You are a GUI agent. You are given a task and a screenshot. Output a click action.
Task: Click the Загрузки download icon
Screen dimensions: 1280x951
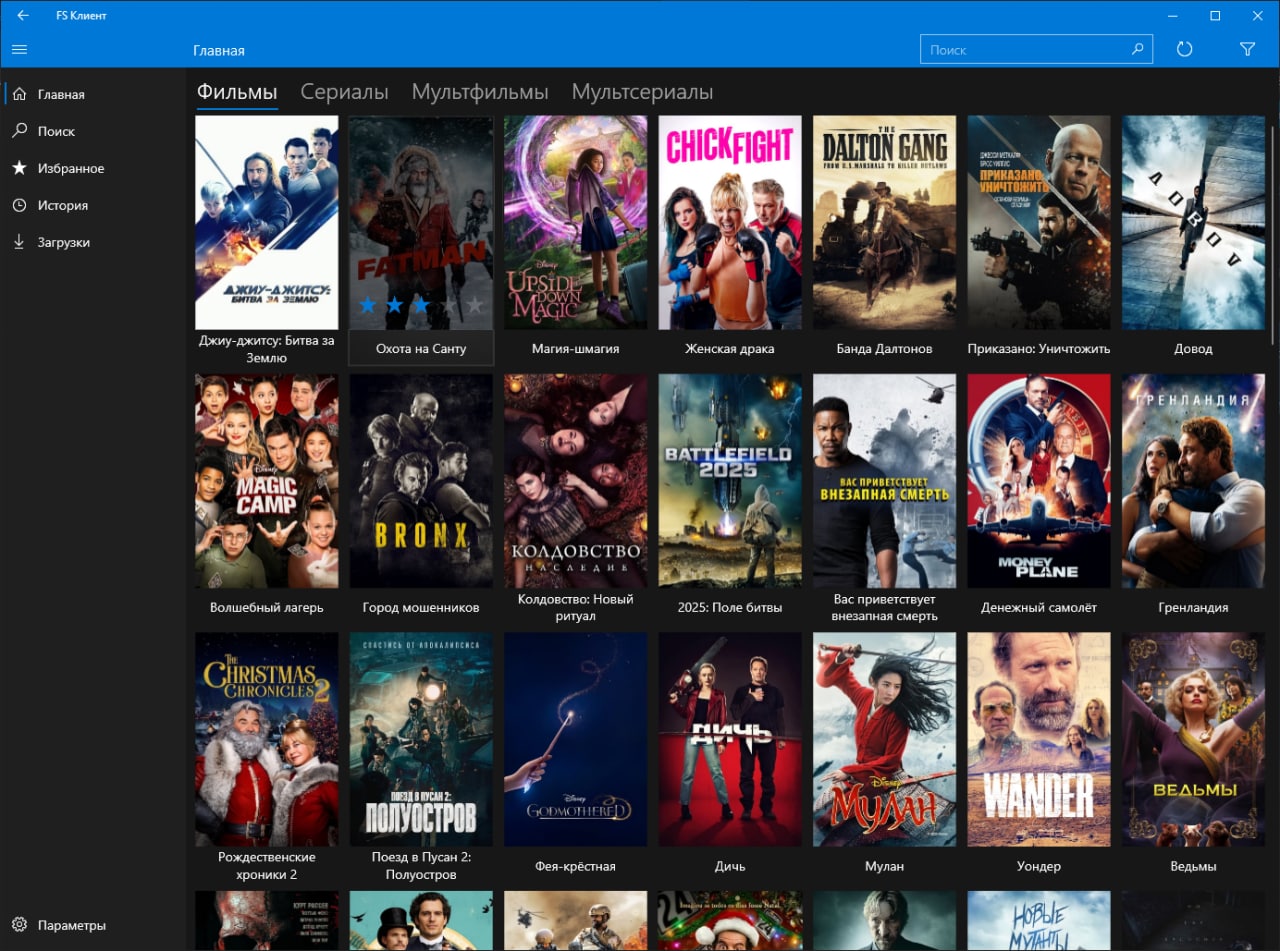[19, 242]
